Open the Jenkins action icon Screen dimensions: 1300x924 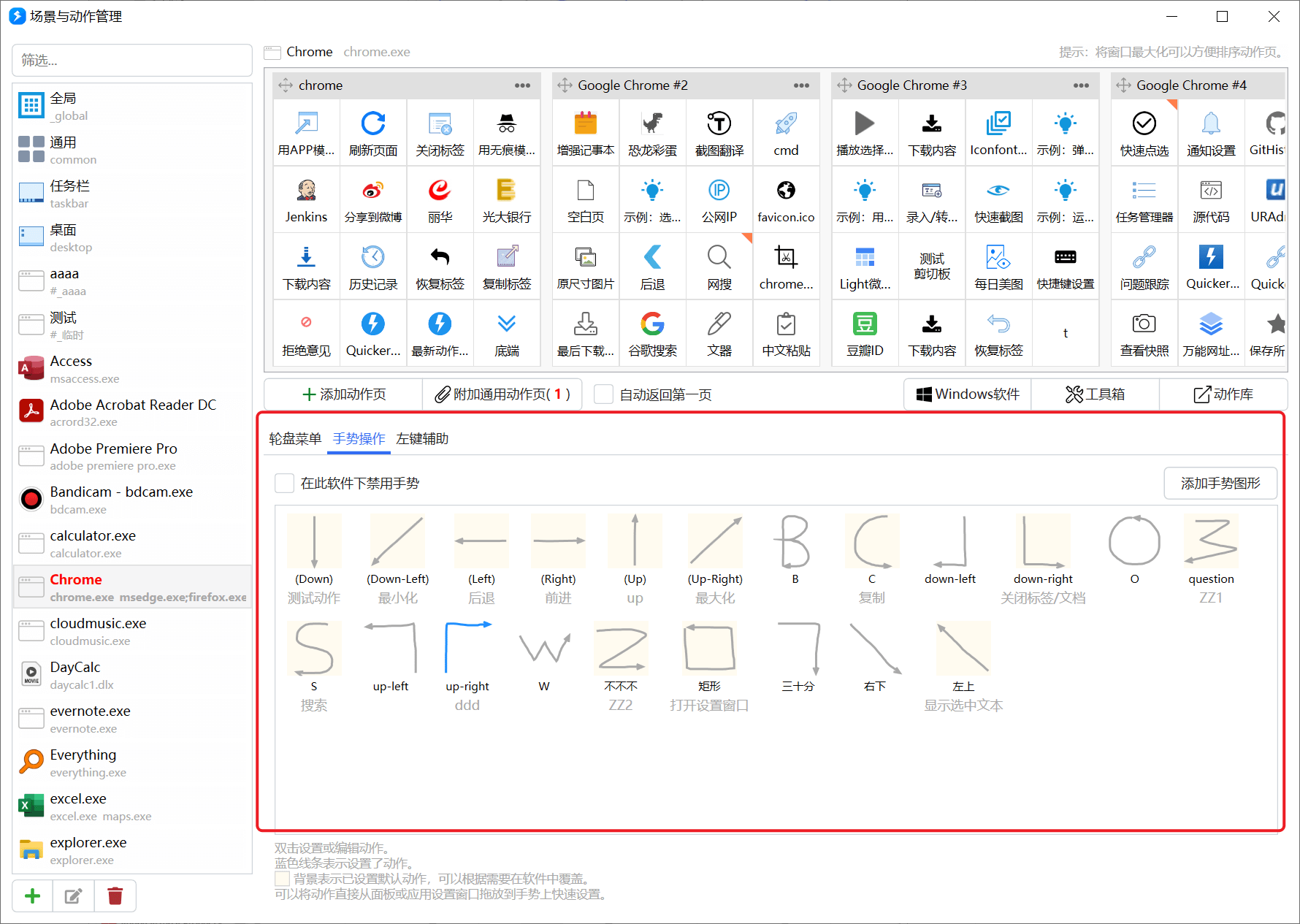pyautogui.click(x=306, y=191)
